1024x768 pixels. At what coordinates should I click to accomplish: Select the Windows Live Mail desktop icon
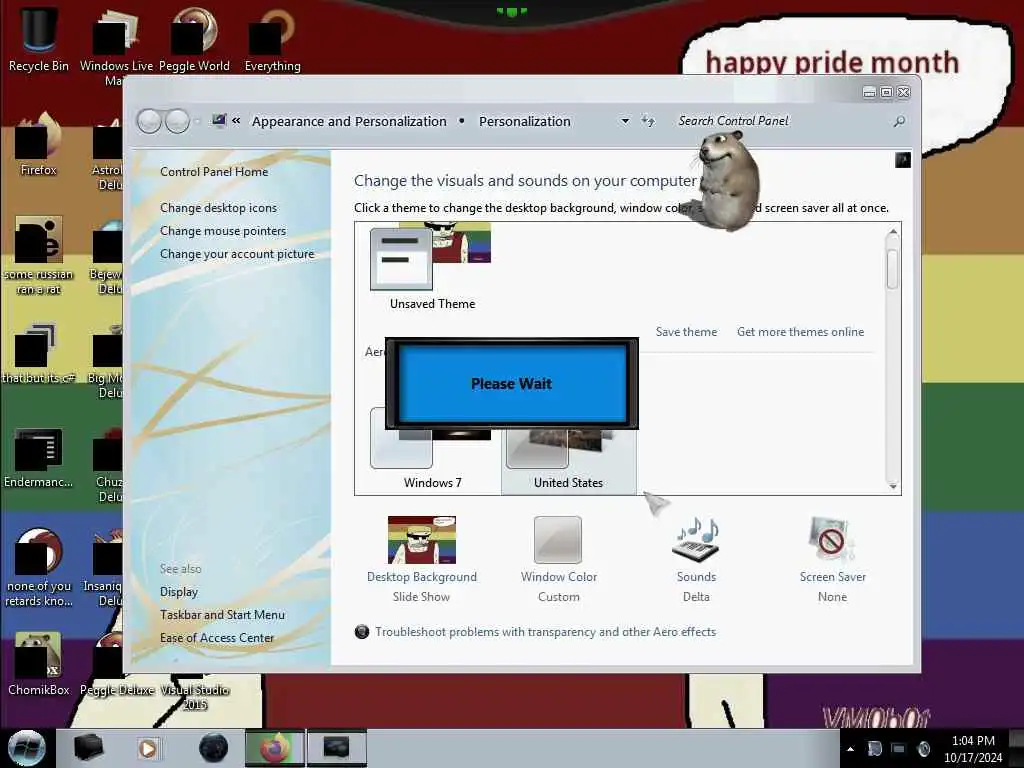(x=116, y=46)
